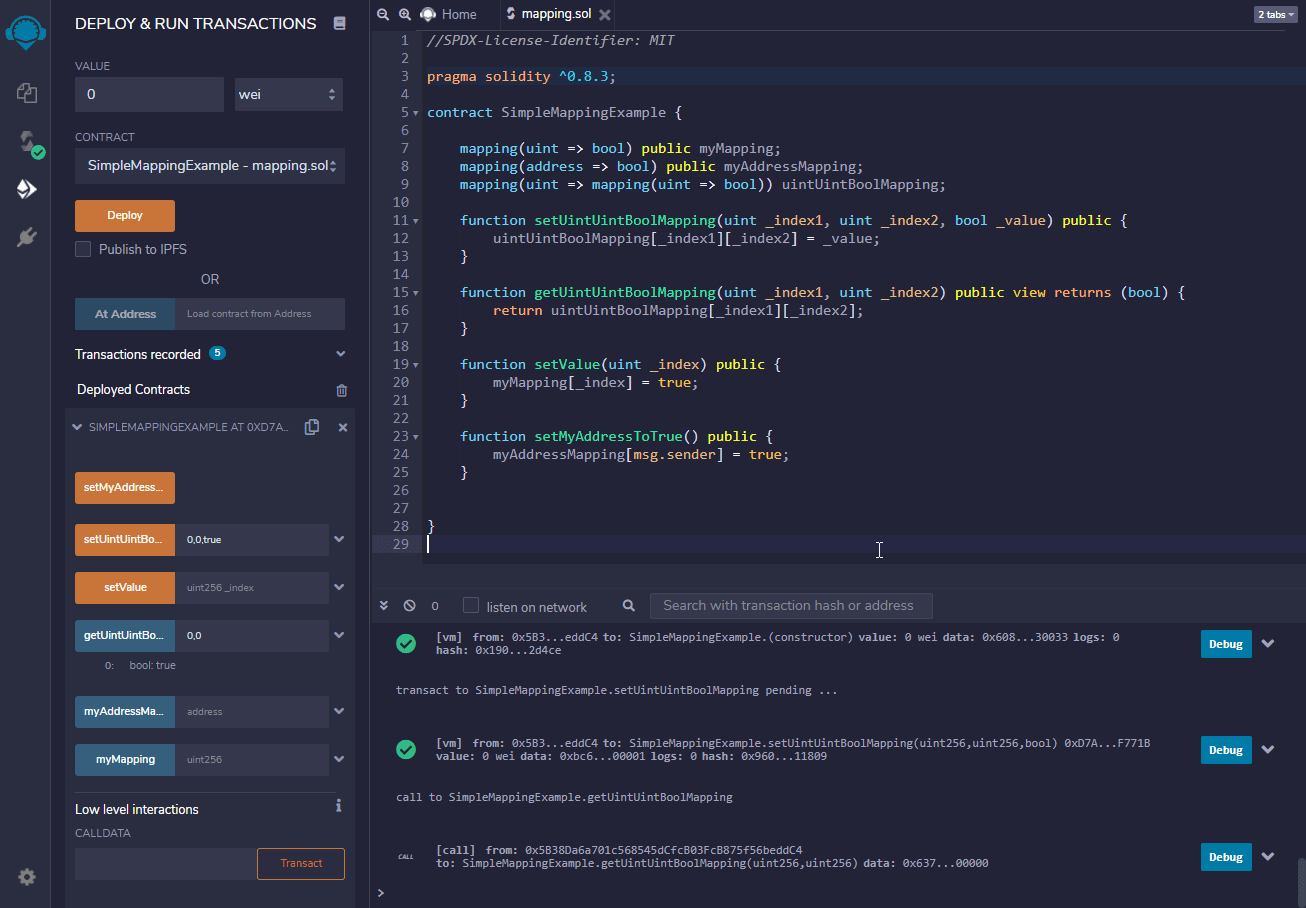Fold setUintUintBoolMapping function at line 11
1306x908 pixels.
(x=416, y=221)
